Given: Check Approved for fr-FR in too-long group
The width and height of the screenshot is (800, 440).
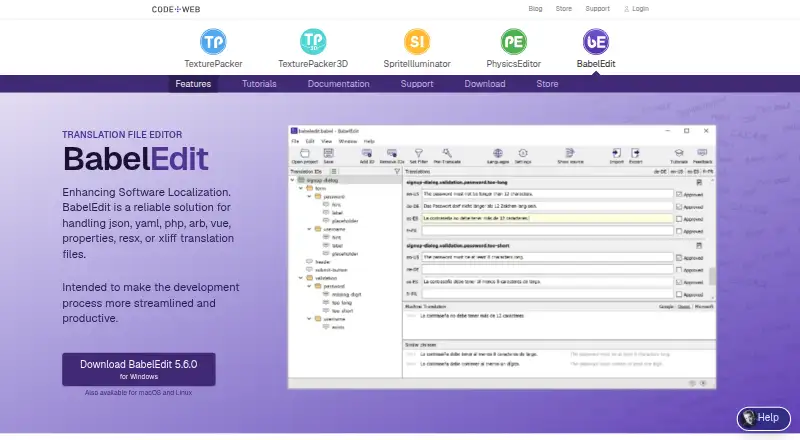Looking at the screenshot, I should [679, 231].
